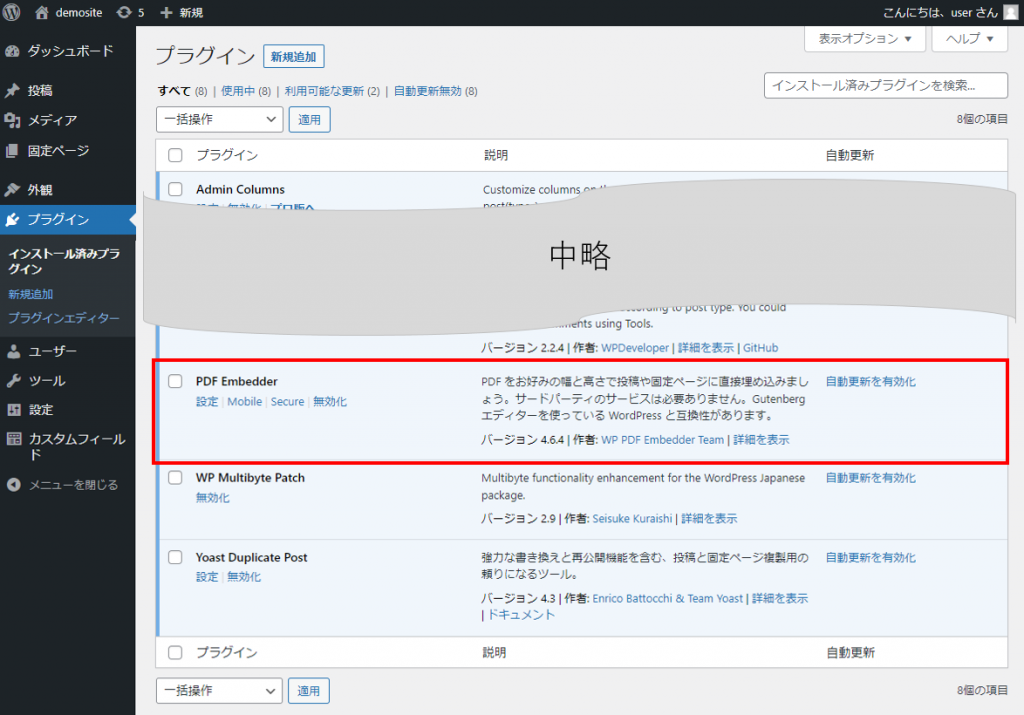Check the PDF Embedder checkbox

point(175,380)
